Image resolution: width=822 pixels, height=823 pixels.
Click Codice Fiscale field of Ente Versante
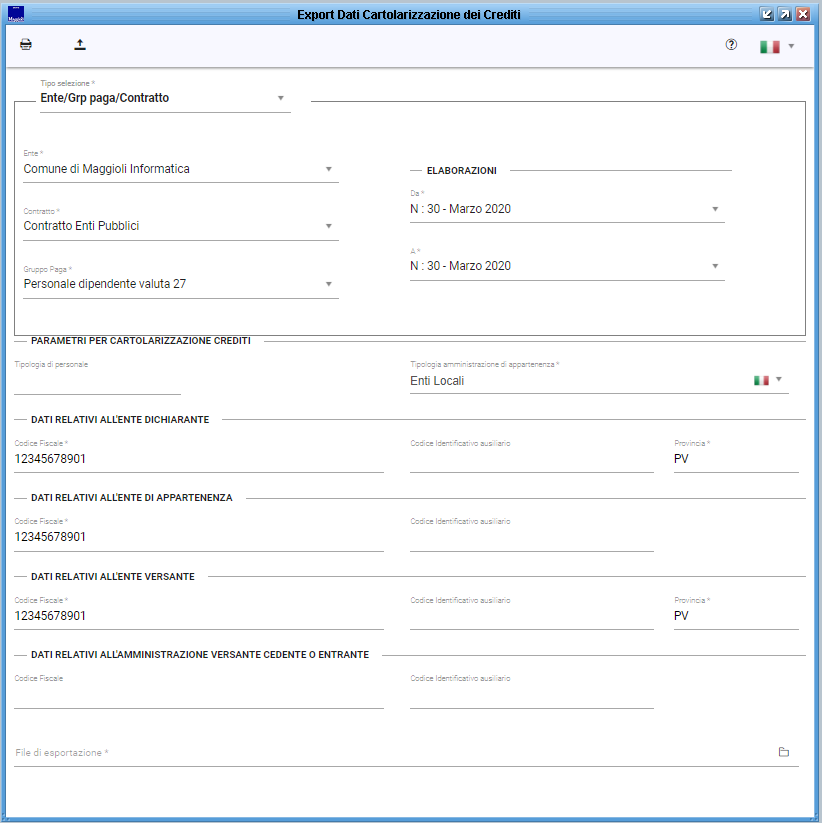(x=199, y=616)
